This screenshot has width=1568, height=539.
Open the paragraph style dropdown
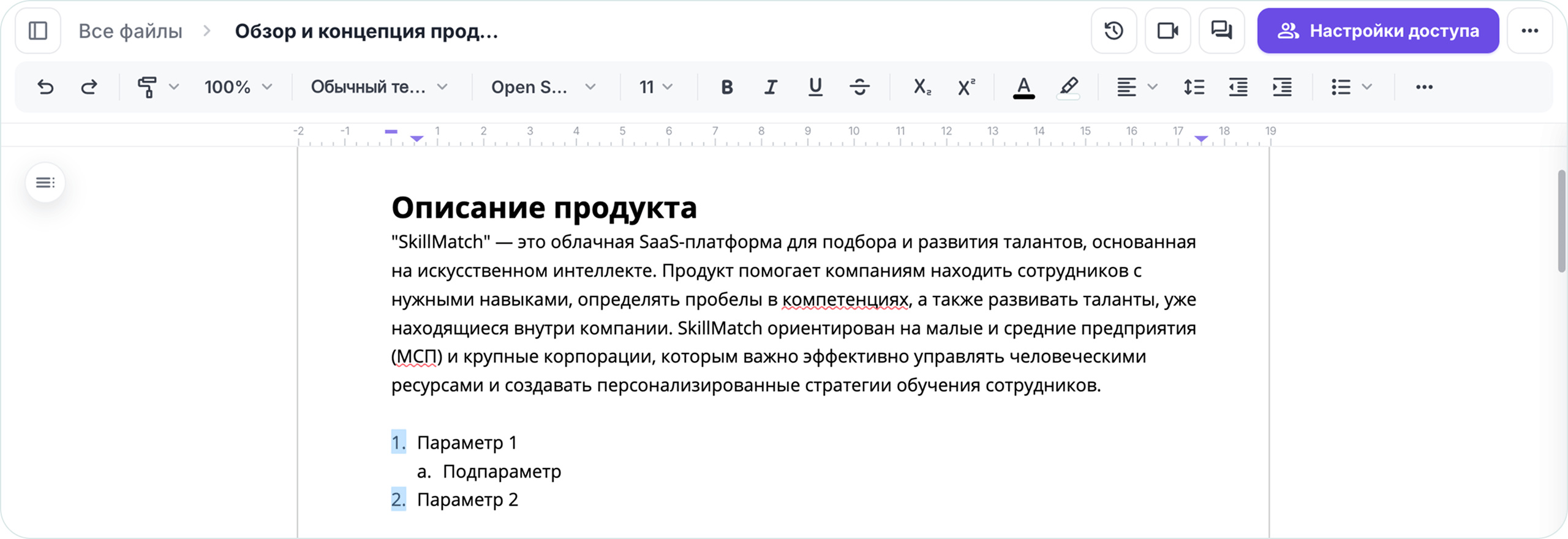pyautogui.click(x=379, y=87)
